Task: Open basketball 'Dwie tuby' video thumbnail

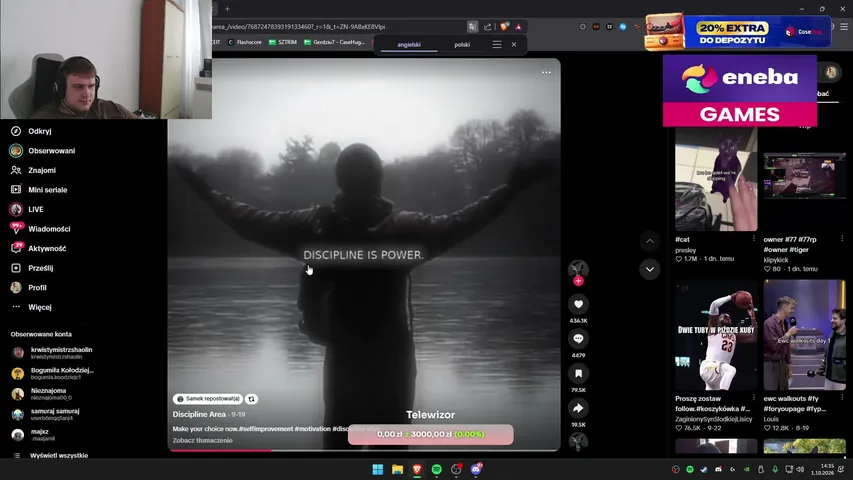Action: click(716, 335)
